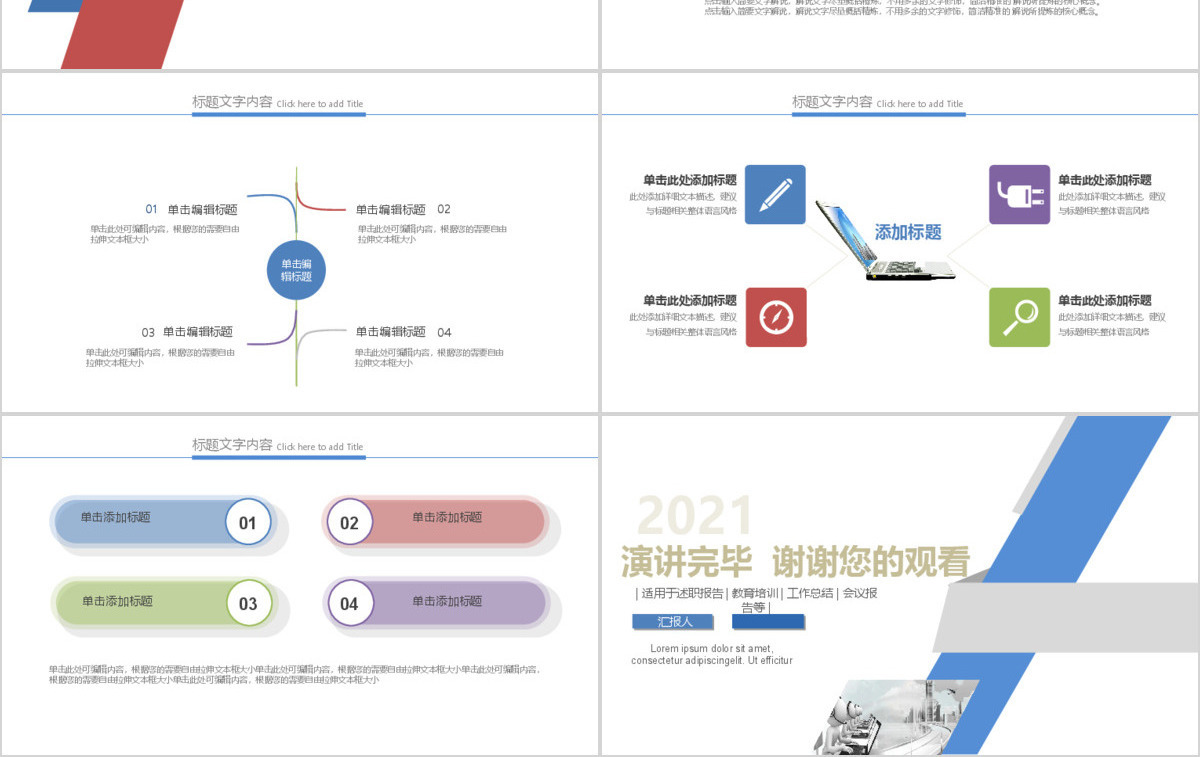Select description text under heading 01

(165, 234)
